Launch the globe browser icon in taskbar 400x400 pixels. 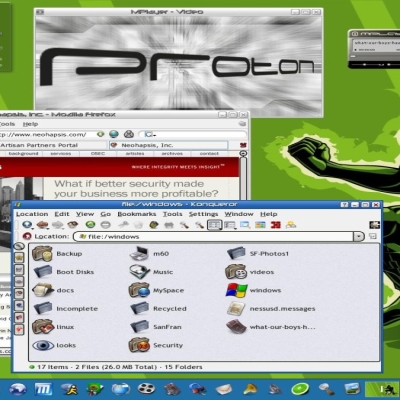17,389
